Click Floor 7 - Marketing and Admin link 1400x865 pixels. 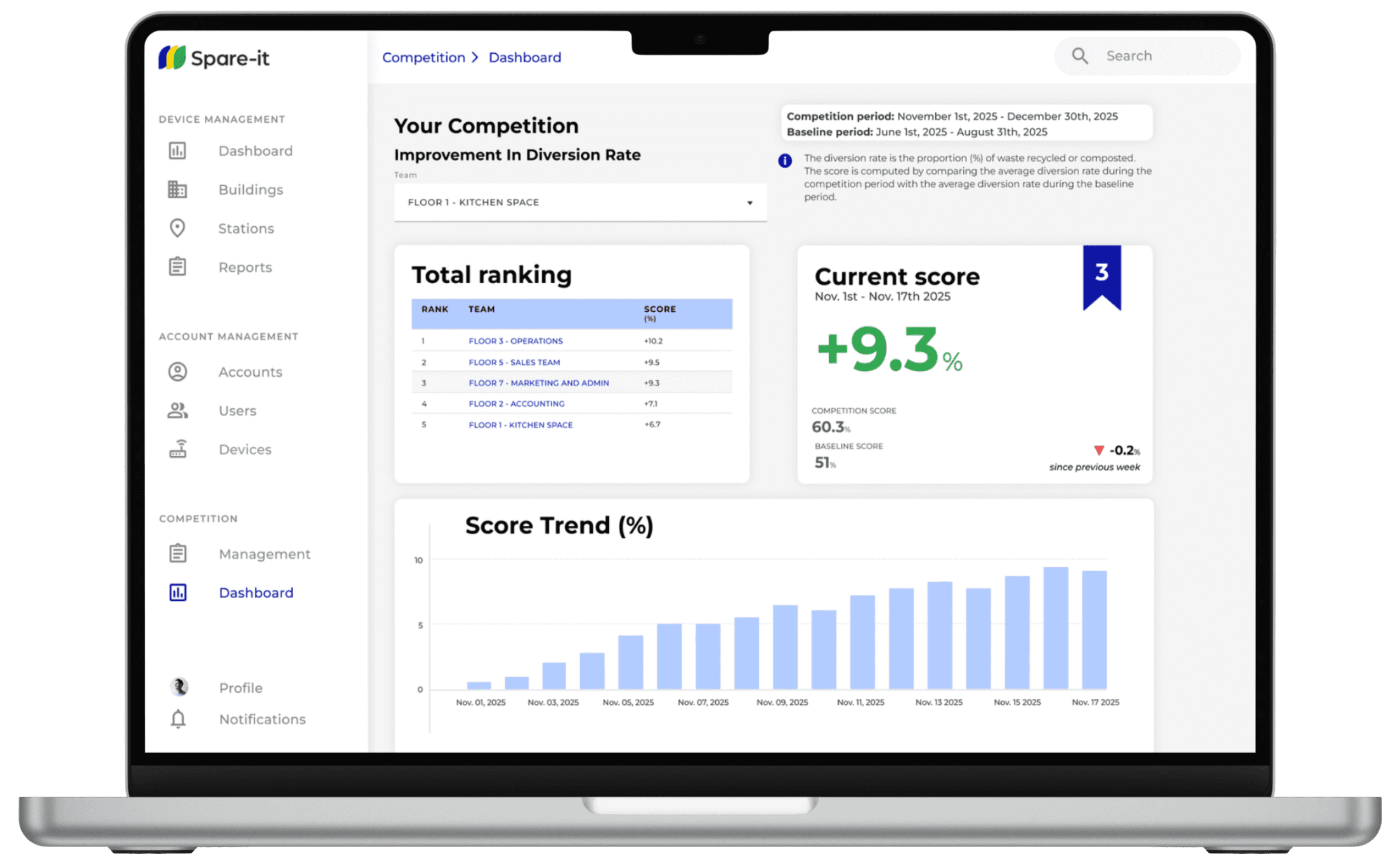[x=539, y=383]
